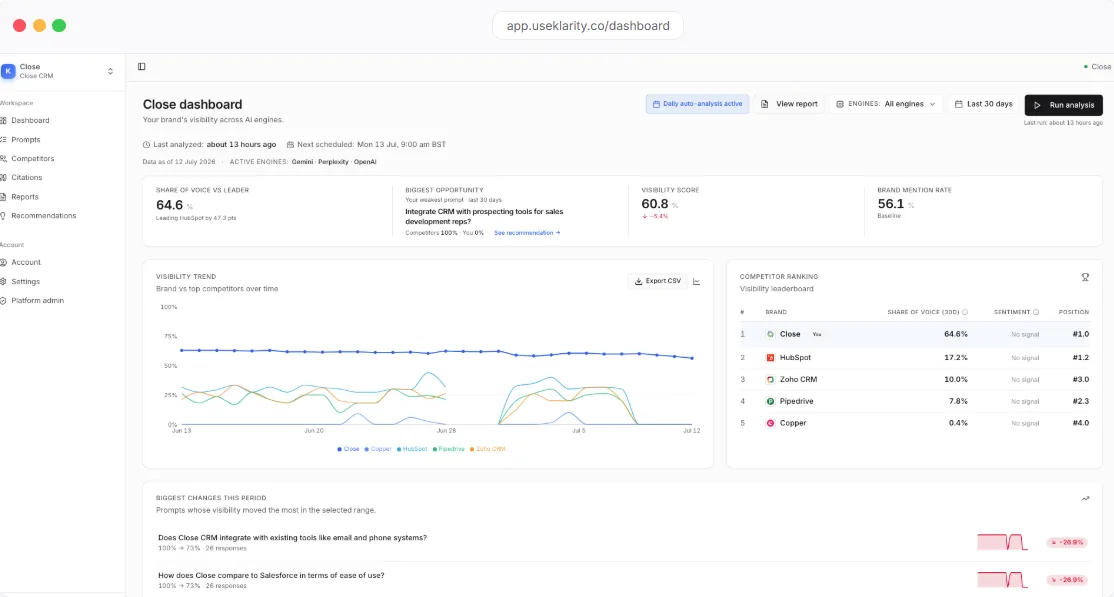Screen dimensions: 1114x597
Task: Toggle the sidebar panel icon
Action: [x=141, y=67]
